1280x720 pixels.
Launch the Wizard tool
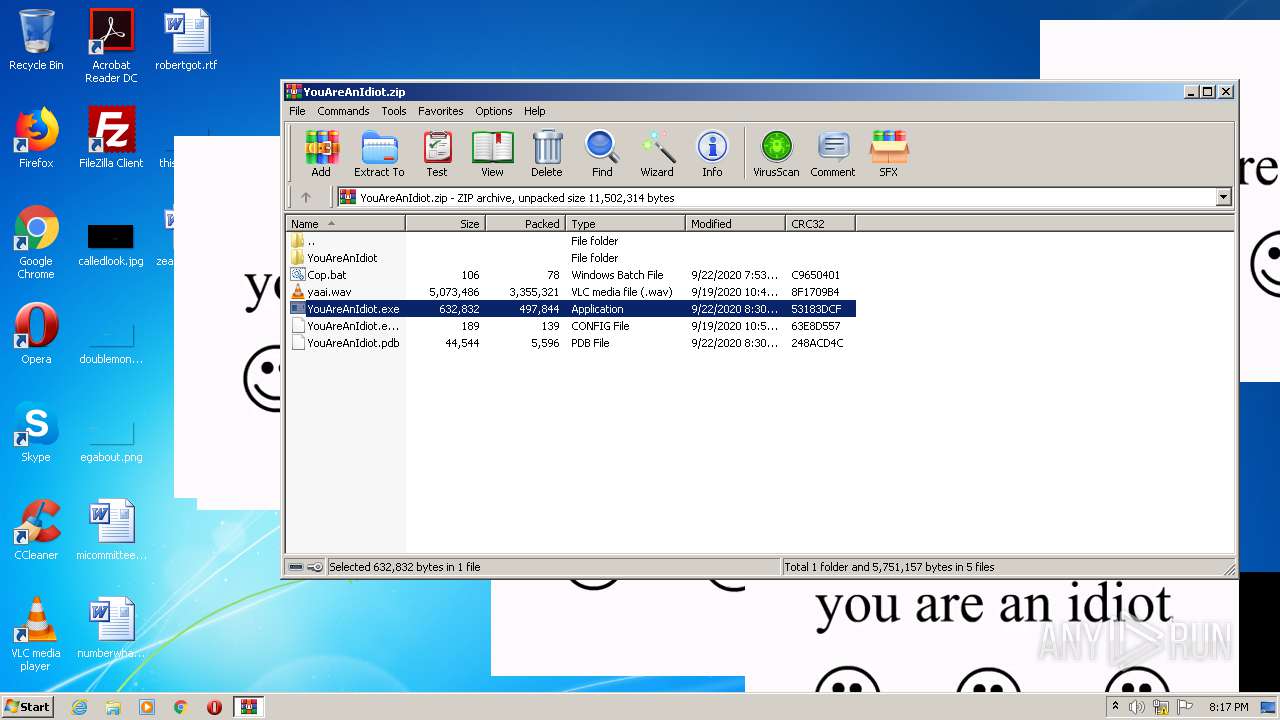click(657, 154)
